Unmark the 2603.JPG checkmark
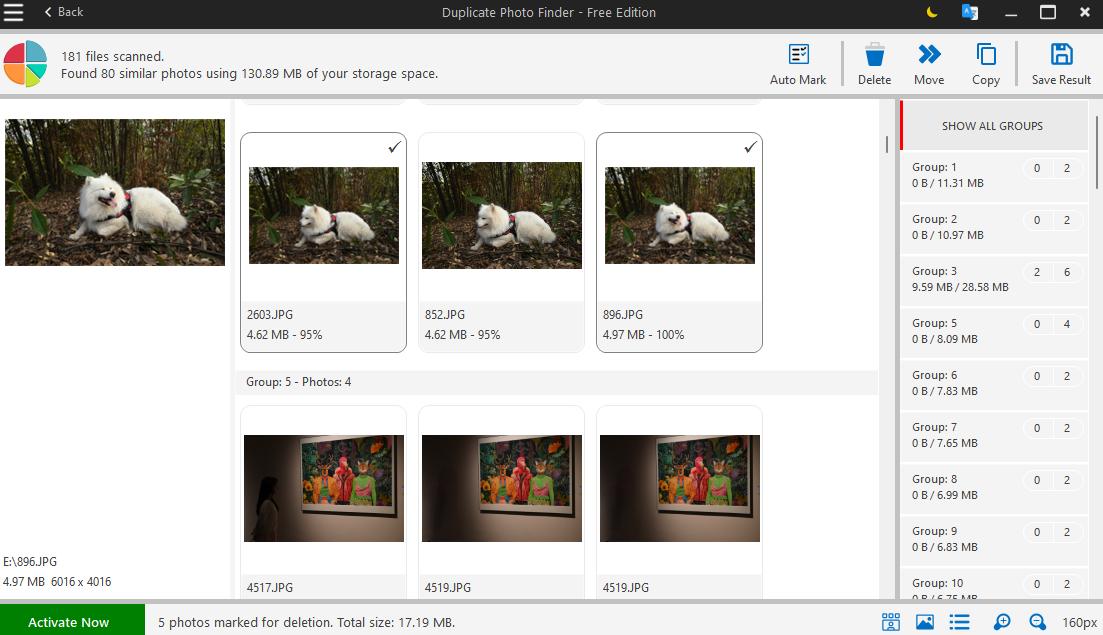 click(395, 147)
